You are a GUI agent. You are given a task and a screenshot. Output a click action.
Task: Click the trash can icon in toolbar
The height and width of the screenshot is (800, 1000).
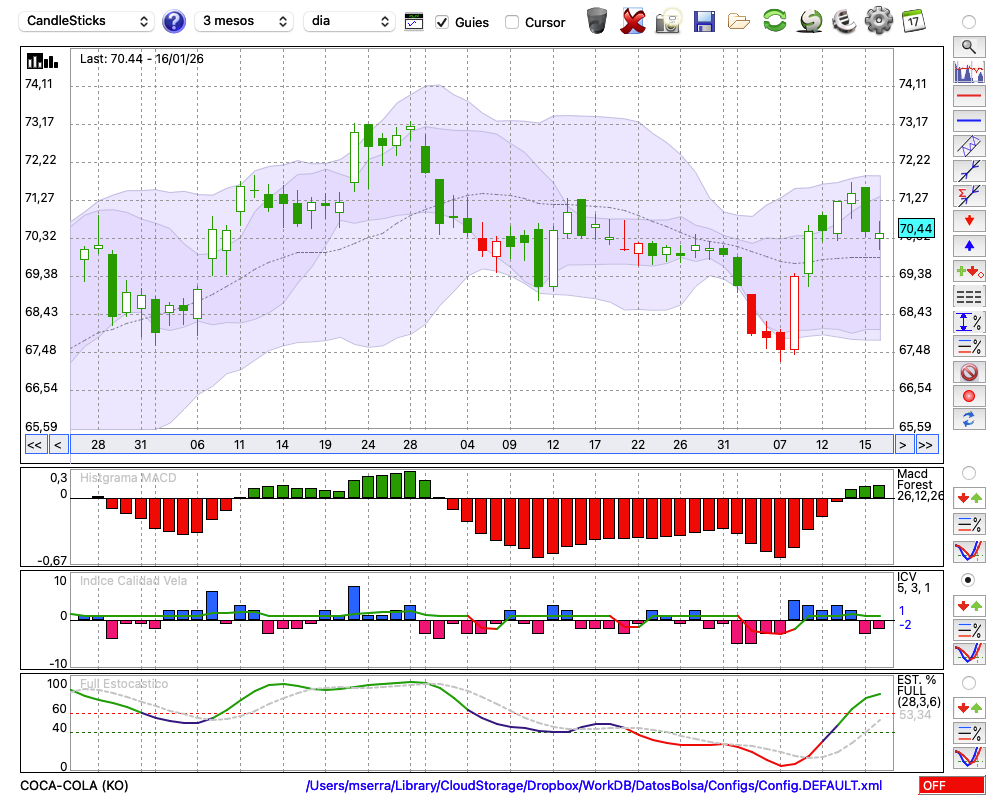(x=597, y=21)
